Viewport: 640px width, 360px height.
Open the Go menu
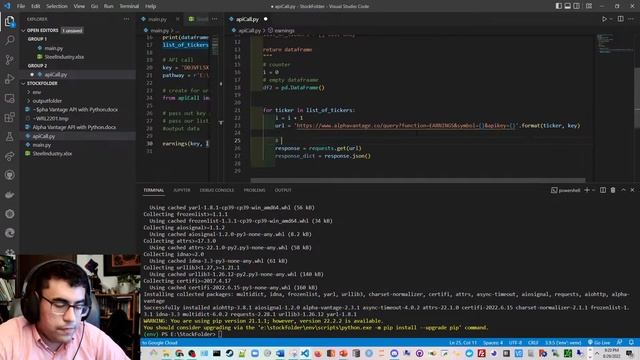coord(94,6)
